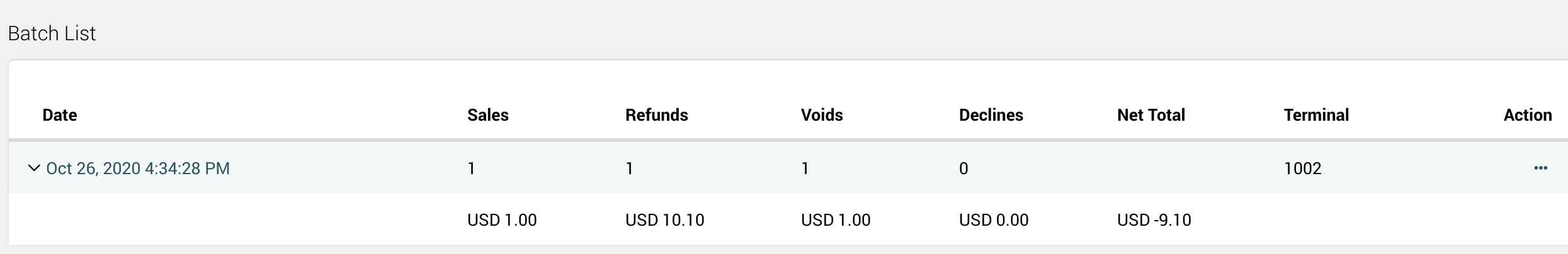The image size is (1568, 254).
Task: Click the Refunds count in the batch row
Action: pos(629,168)
